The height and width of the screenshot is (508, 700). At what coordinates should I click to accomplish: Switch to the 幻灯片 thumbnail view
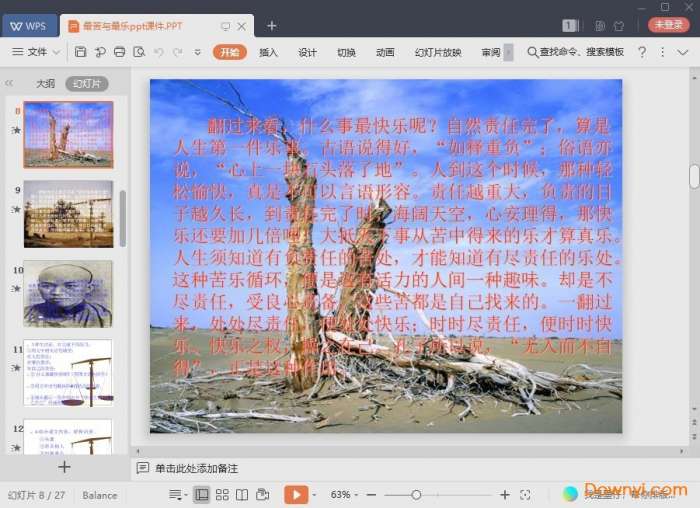(87, 83)
